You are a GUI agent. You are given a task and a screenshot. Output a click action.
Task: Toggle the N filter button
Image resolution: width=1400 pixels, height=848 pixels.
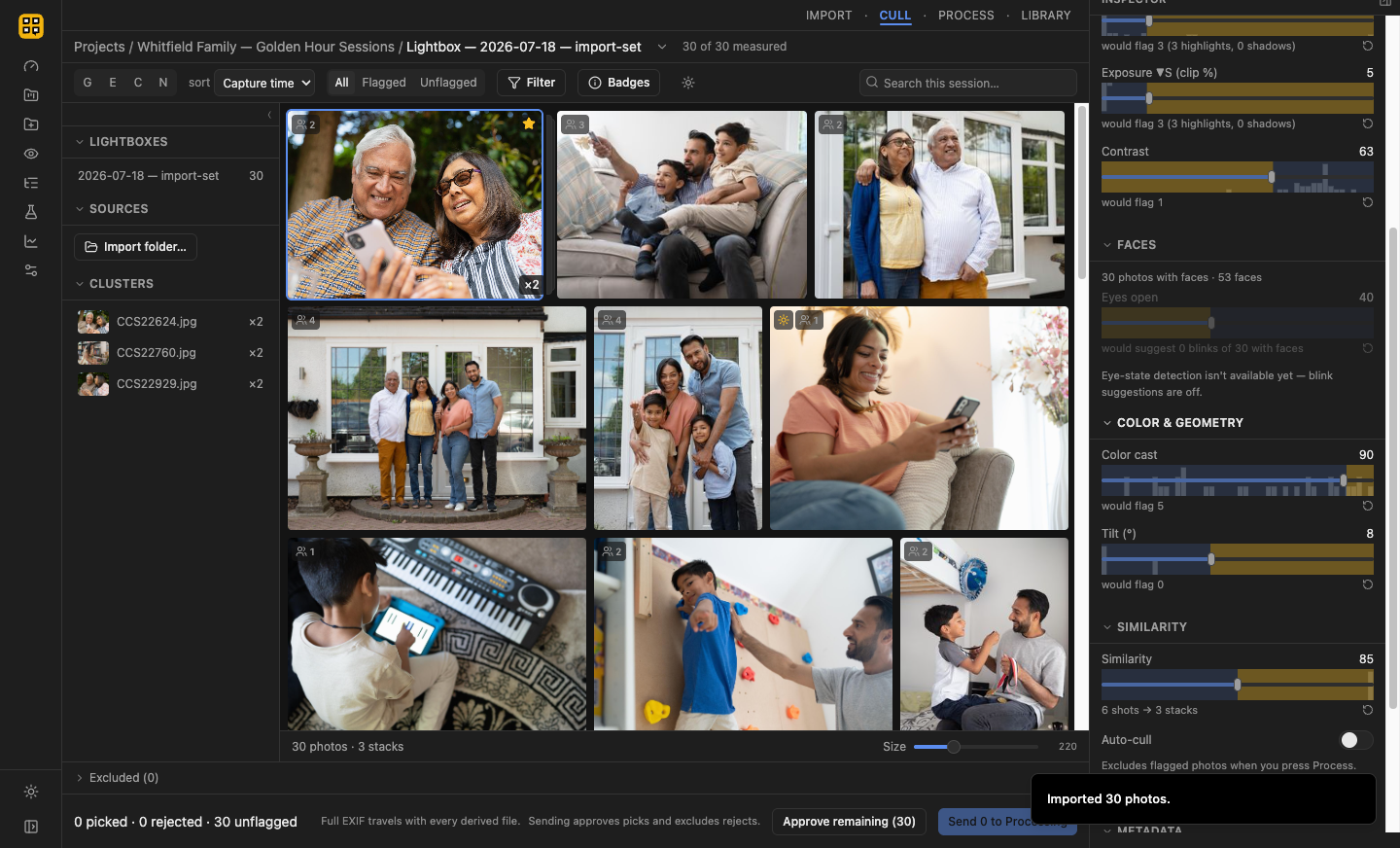click(x=163, y=83)
